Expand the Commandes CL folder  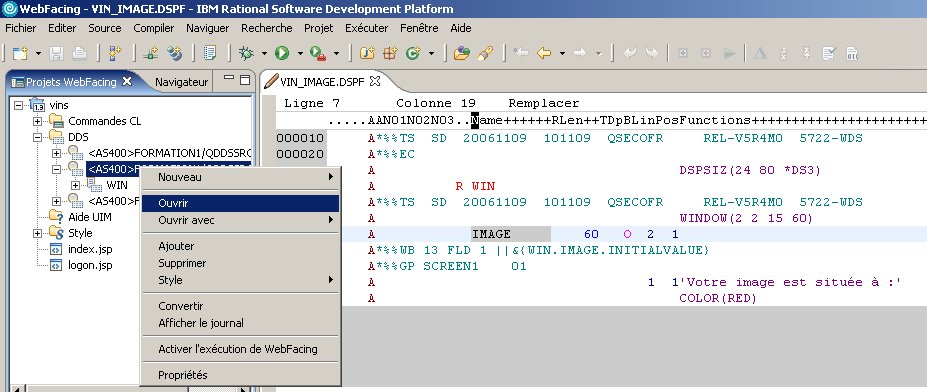click(x=37, y=121)
